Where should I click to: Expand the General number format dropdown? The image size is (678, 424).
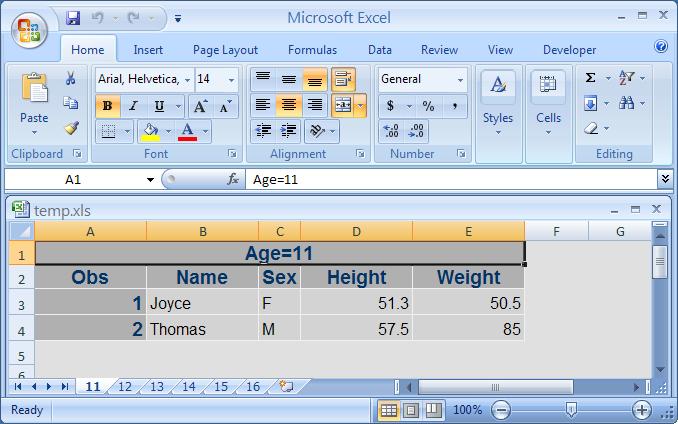coord(460,80)
